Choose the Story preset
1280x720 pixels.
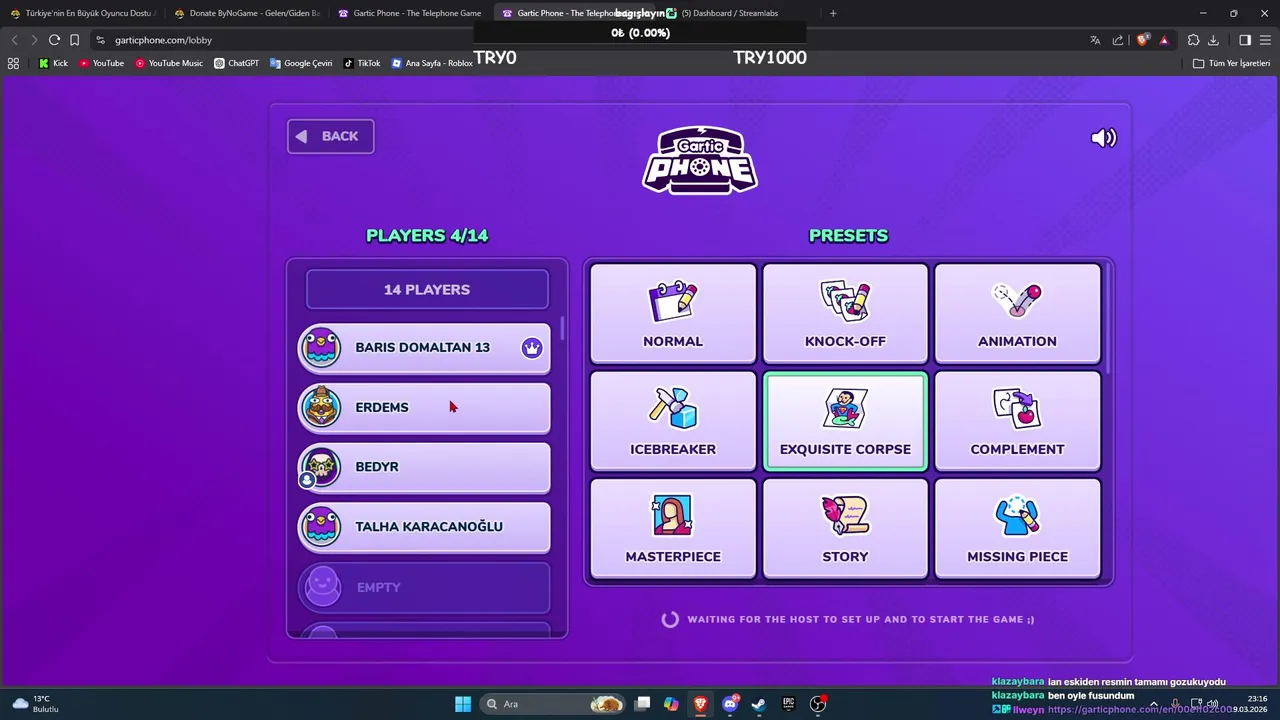click(x=845, y=528)
